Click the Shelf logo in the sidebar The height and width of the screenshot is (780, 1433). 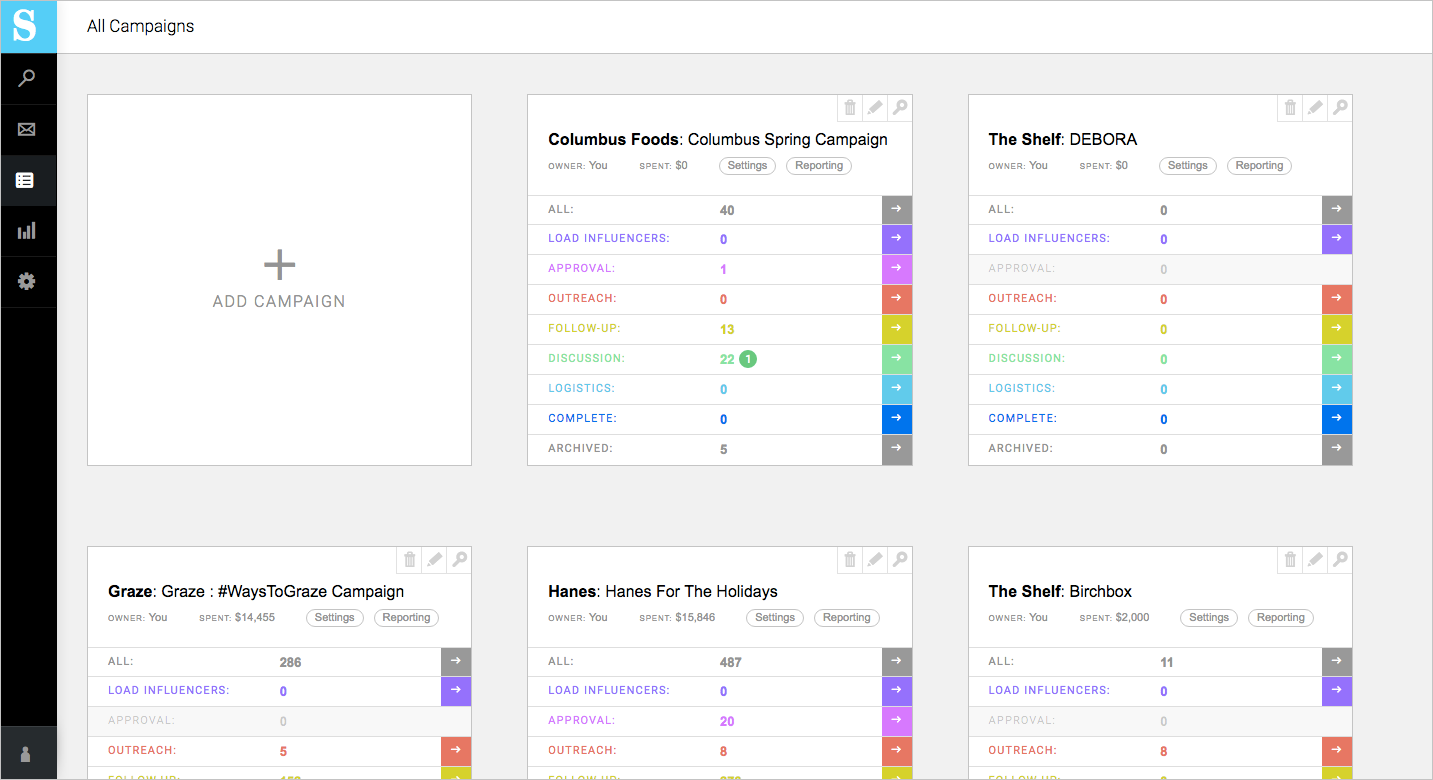(x=28, y=26)
